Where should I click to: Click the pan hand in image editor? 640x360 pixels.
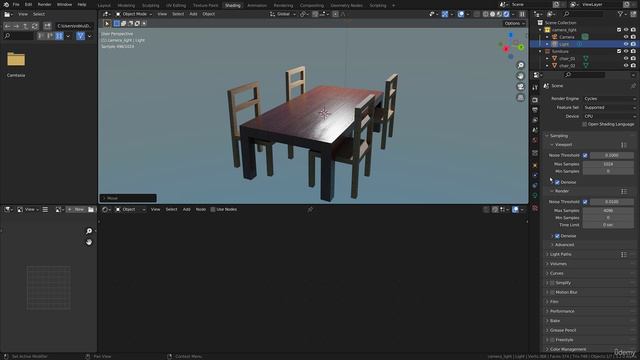[x=89, y=242]
